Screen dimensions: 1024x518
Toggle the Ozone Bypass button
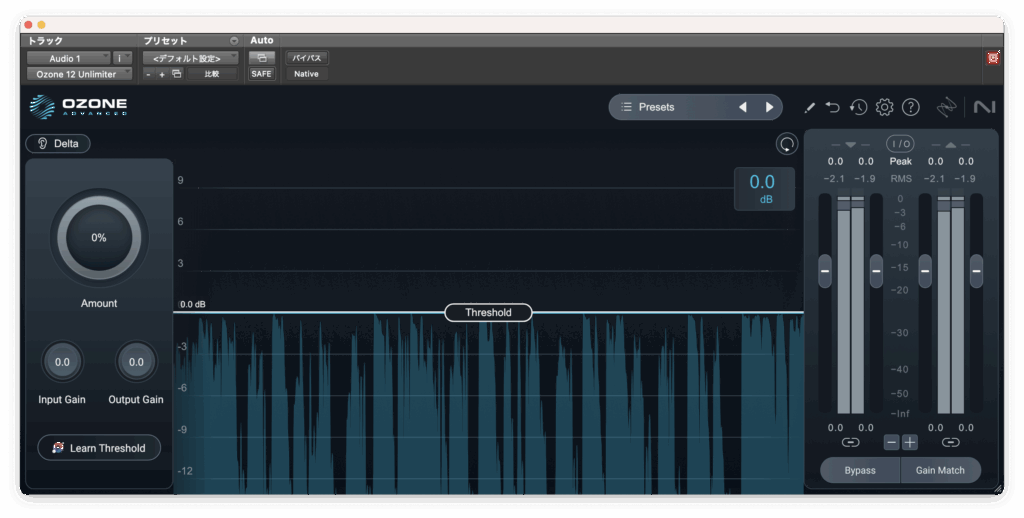click(x=859, y=470)
